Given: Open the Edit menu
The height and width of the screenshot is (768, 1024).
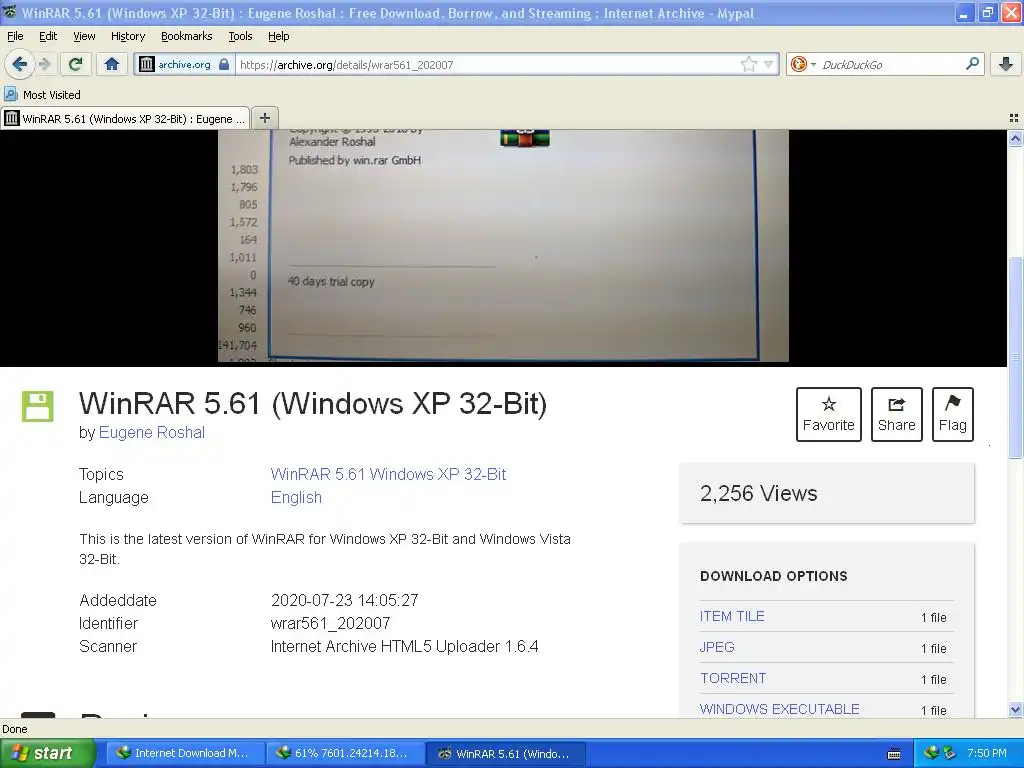Looking at the screenshot, I should coord(48,36).
